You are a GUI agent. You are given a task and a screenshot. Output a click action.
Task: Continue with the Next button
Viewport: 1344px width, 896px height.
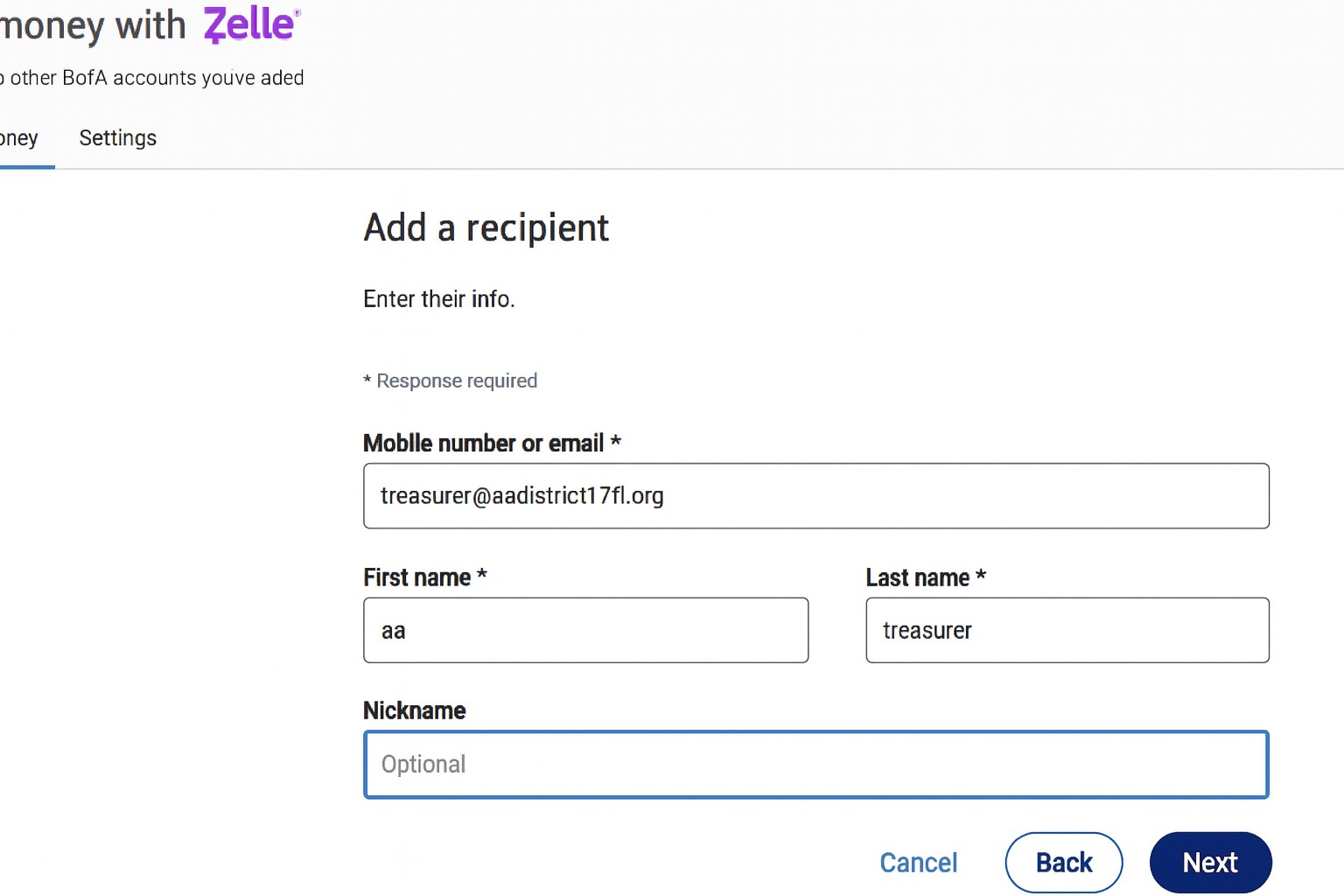(x=1209, y=863)
